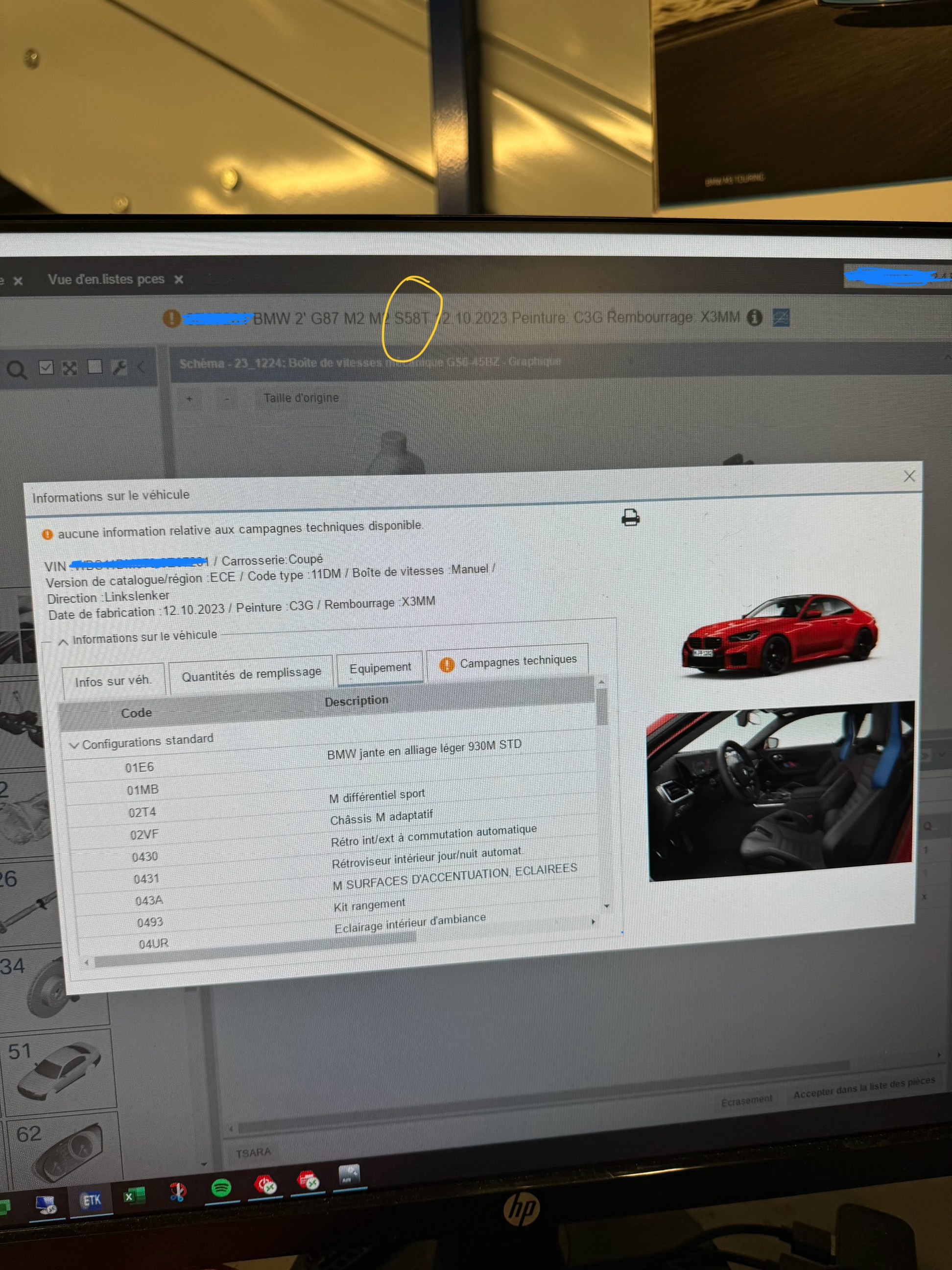Click the Code column header

coord(136,712)
